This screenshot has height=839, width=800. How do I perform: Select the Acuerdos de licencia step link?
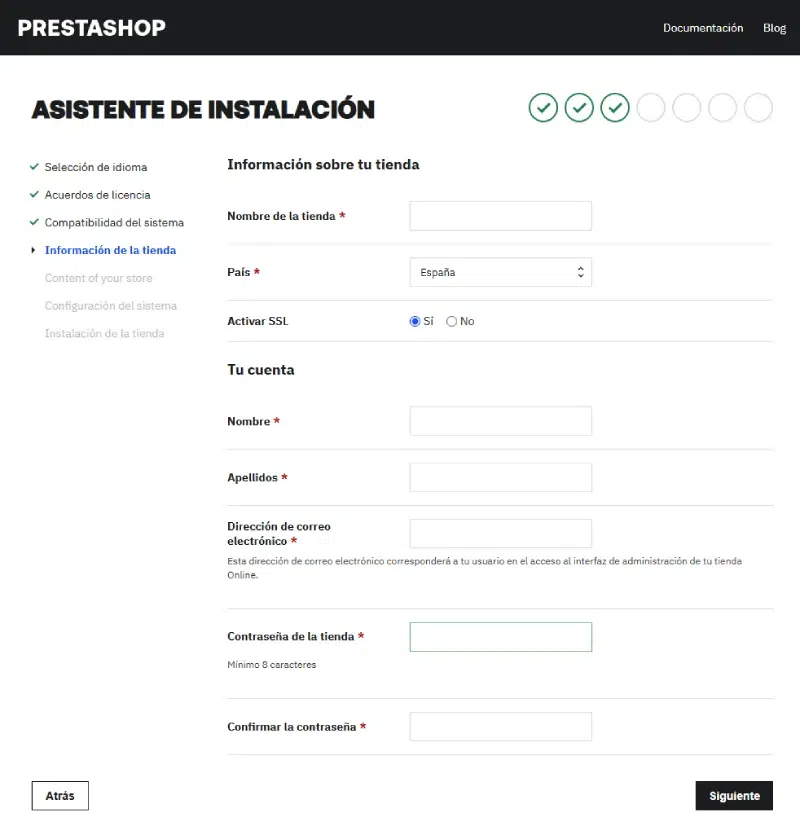pos(98,194)
